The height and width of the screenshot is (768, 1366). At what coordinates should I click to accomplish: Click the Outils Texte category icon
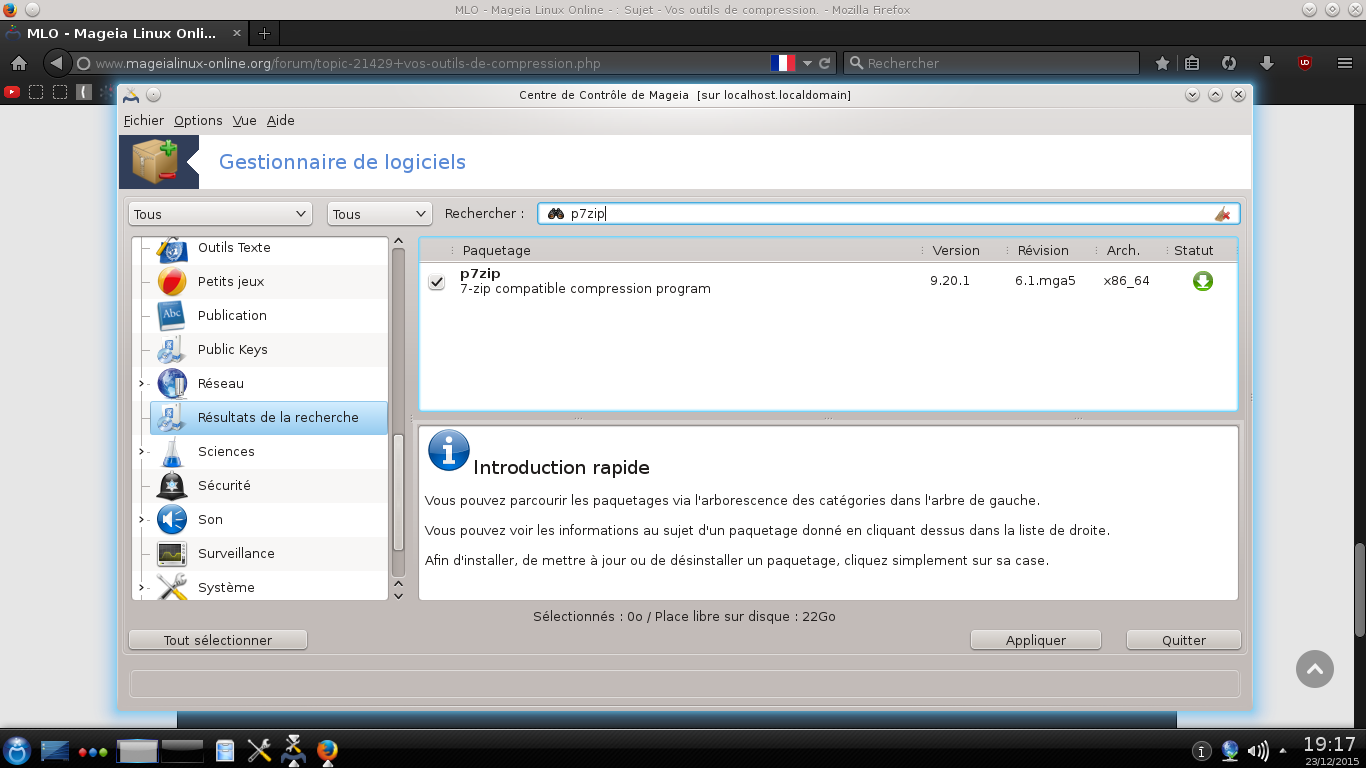tap(172, 249)
